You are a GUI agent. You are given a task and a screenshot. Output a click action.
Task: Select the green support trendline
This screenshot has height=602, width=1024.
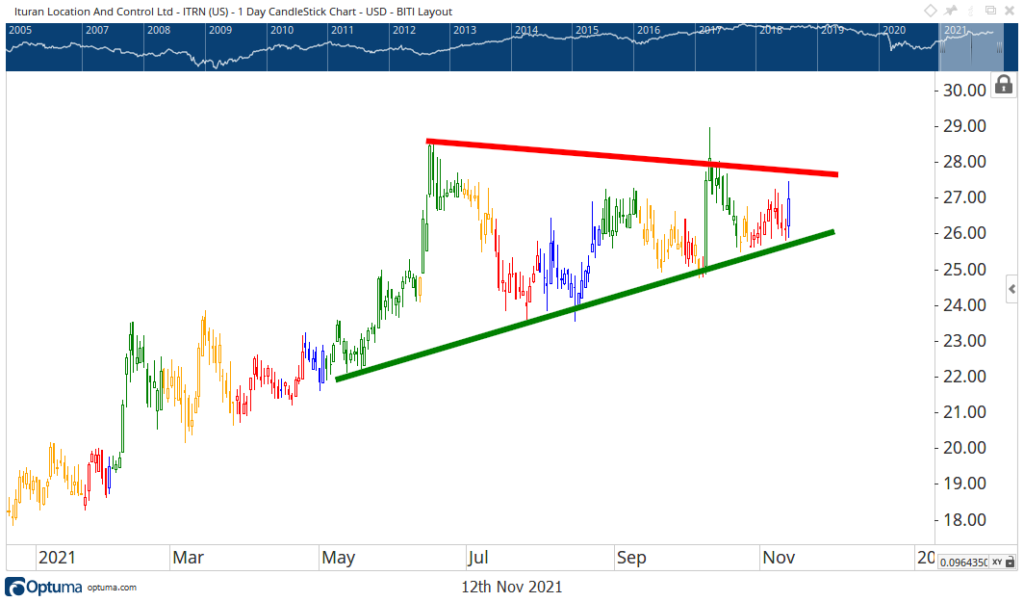click(x=584, y=305)
